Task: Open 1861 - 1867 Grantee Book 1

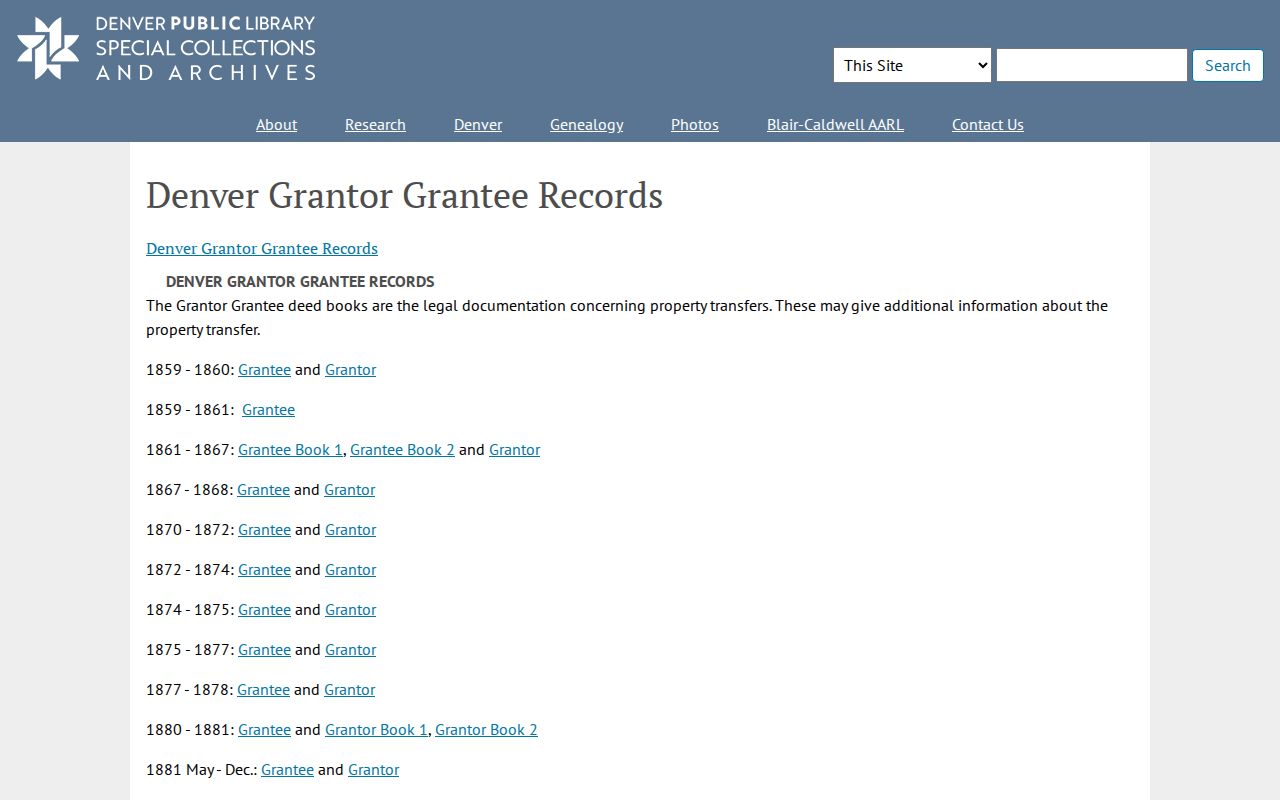Action: tap(290, 449)
